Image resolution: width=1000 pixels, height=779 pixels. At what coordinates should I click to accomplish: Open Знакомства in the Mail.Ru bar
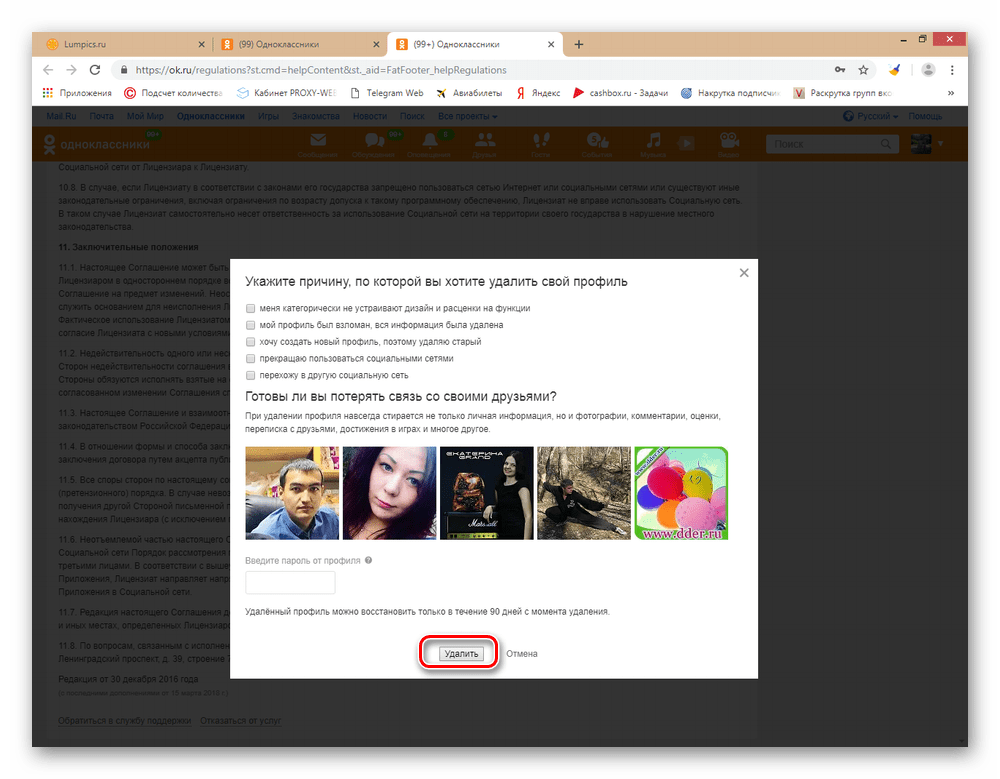[x=316, y=116]
